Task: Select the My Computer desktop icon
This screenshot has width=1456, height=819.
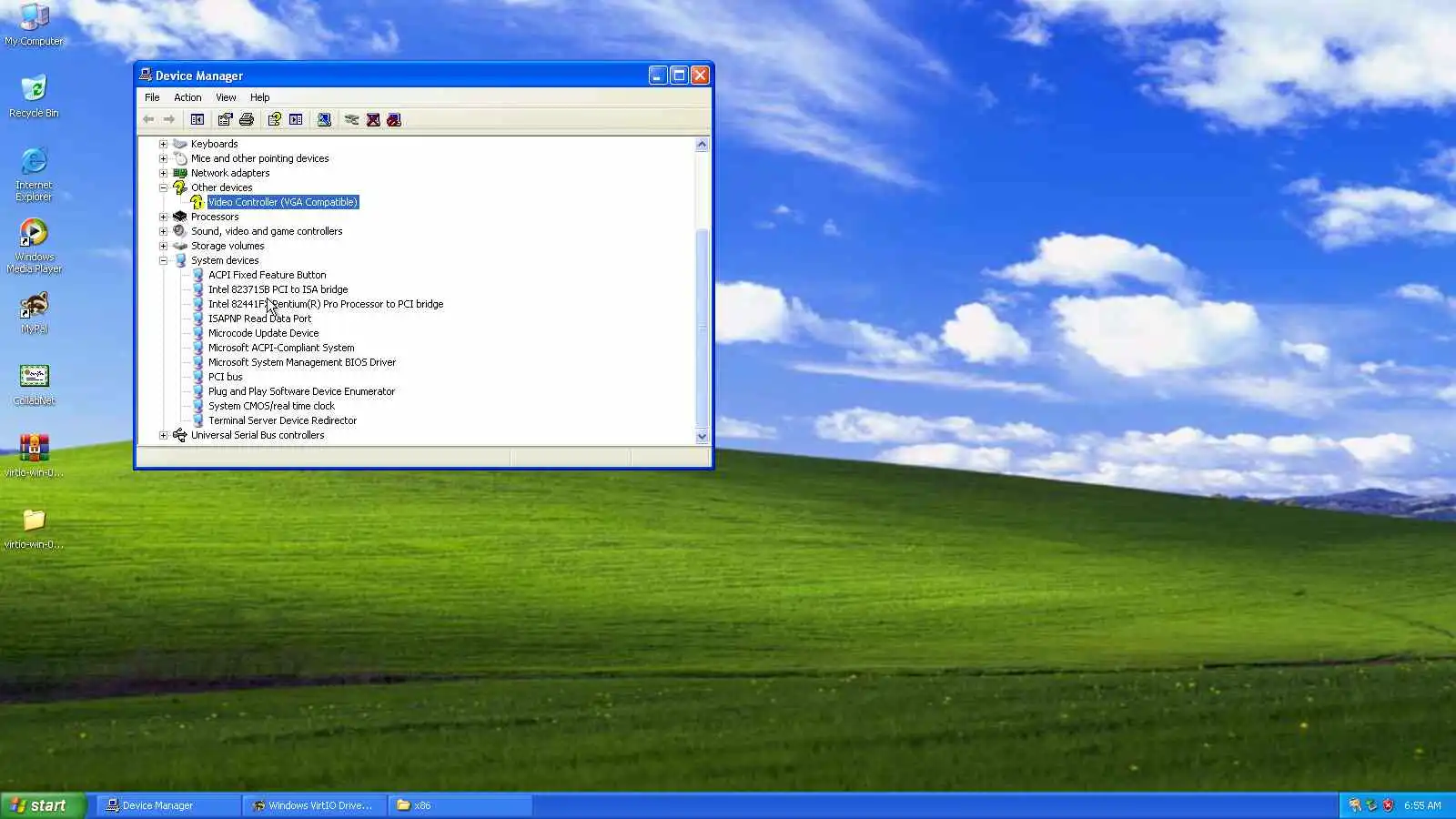Action: pos(35,25)
